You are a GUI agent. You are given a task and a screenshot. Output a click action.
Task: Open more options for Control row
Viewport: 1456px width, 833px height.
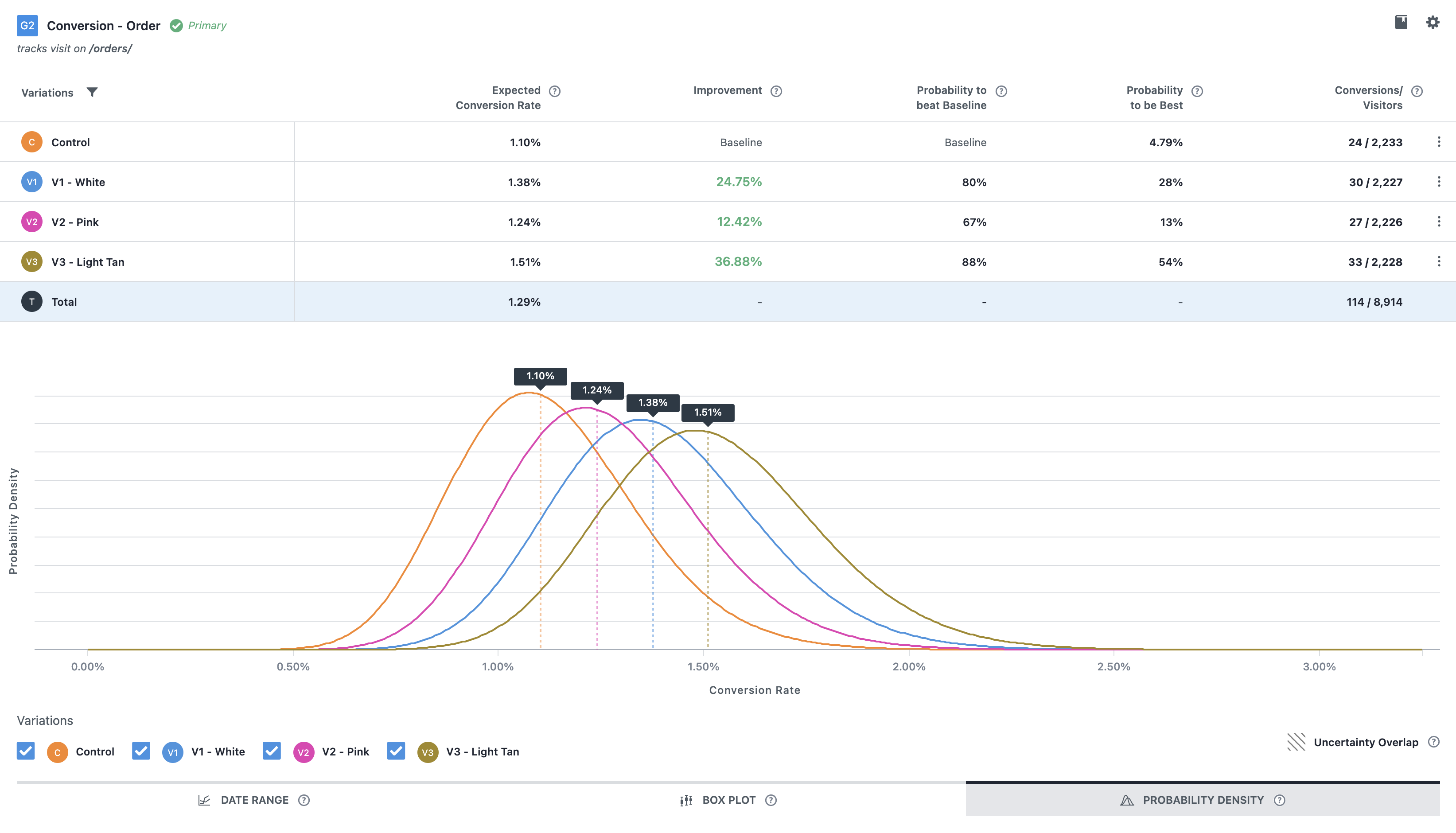point(1439,142)
